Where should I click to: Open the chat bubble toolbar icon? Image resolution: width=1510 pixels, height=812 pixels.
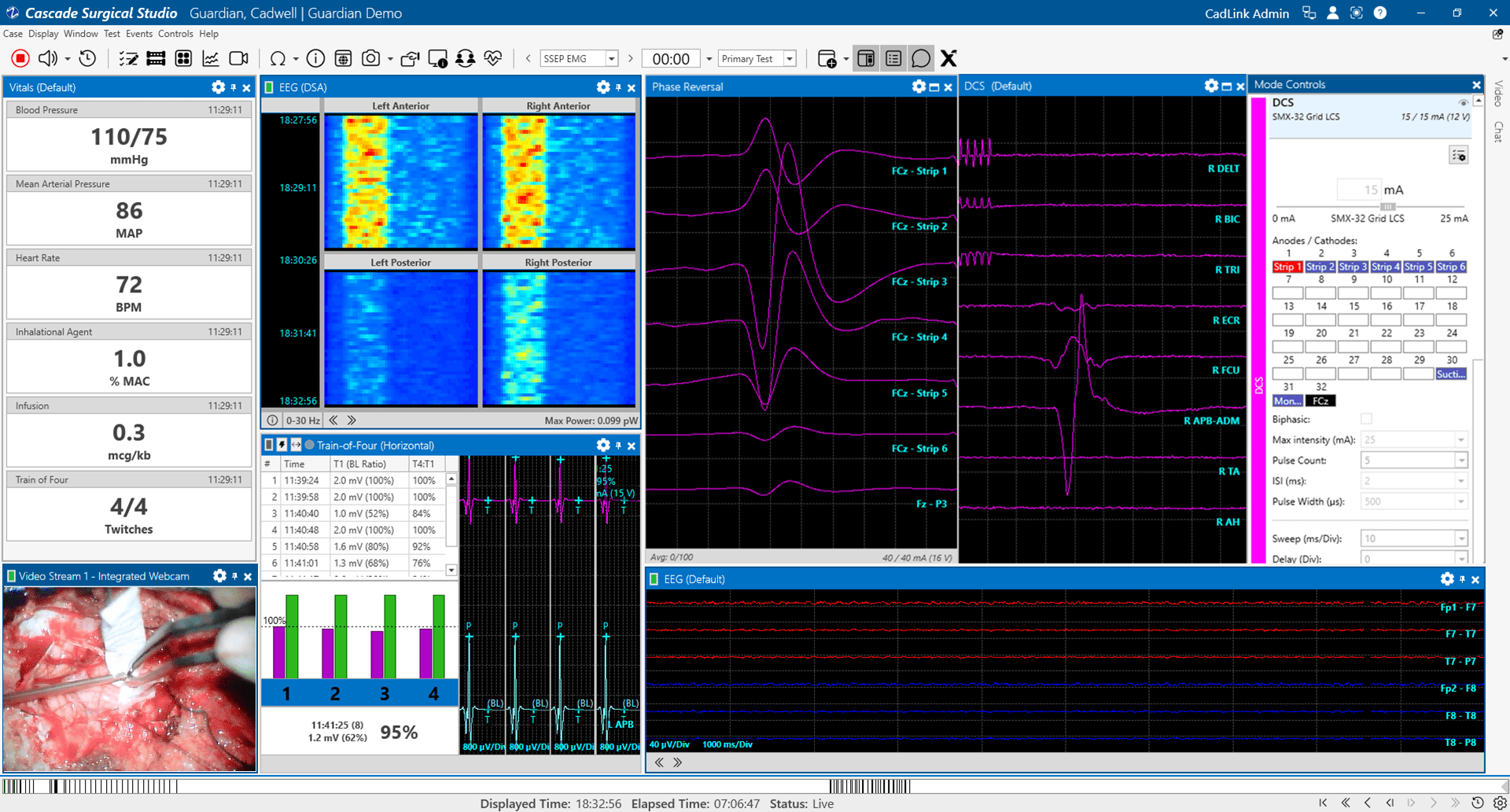pyautogui.click(x=920, y=58)
